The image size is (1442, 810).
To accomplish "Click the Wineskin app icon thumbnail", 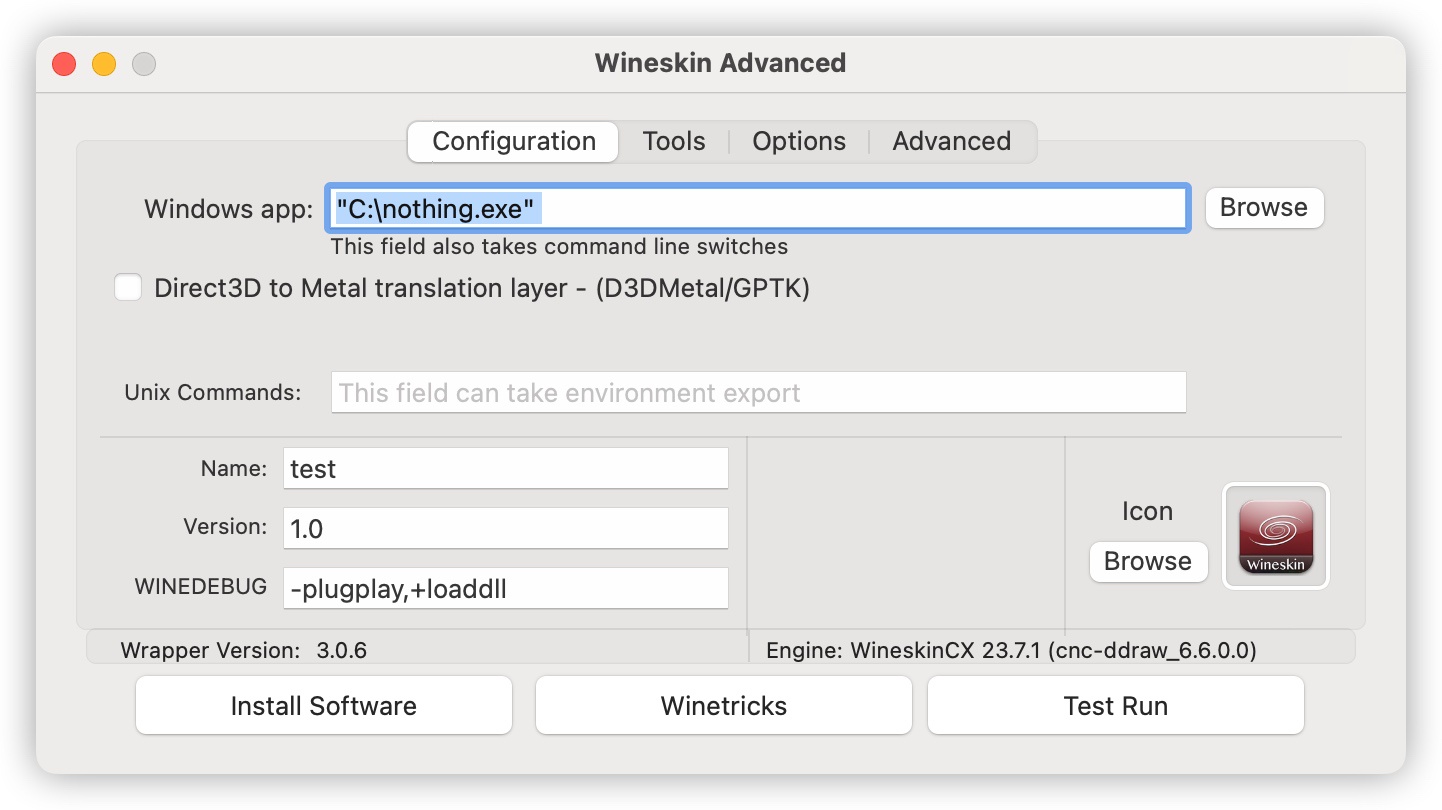I will [1275, 536].
